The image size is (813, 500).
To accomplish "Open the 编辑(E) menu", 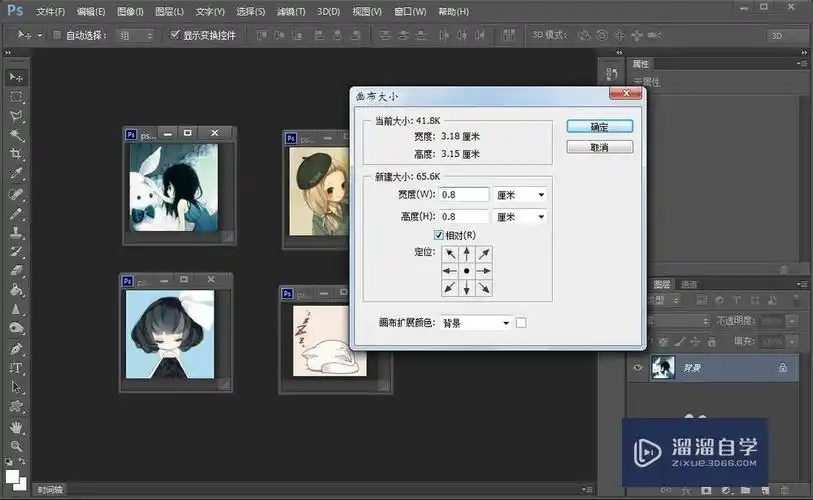I will click(91, 11).
